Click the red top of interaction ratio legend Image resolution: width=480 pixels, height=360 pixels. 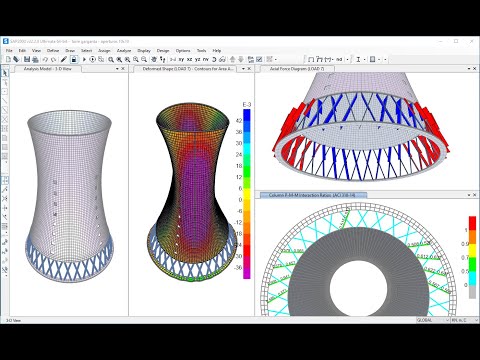[472, 223]
